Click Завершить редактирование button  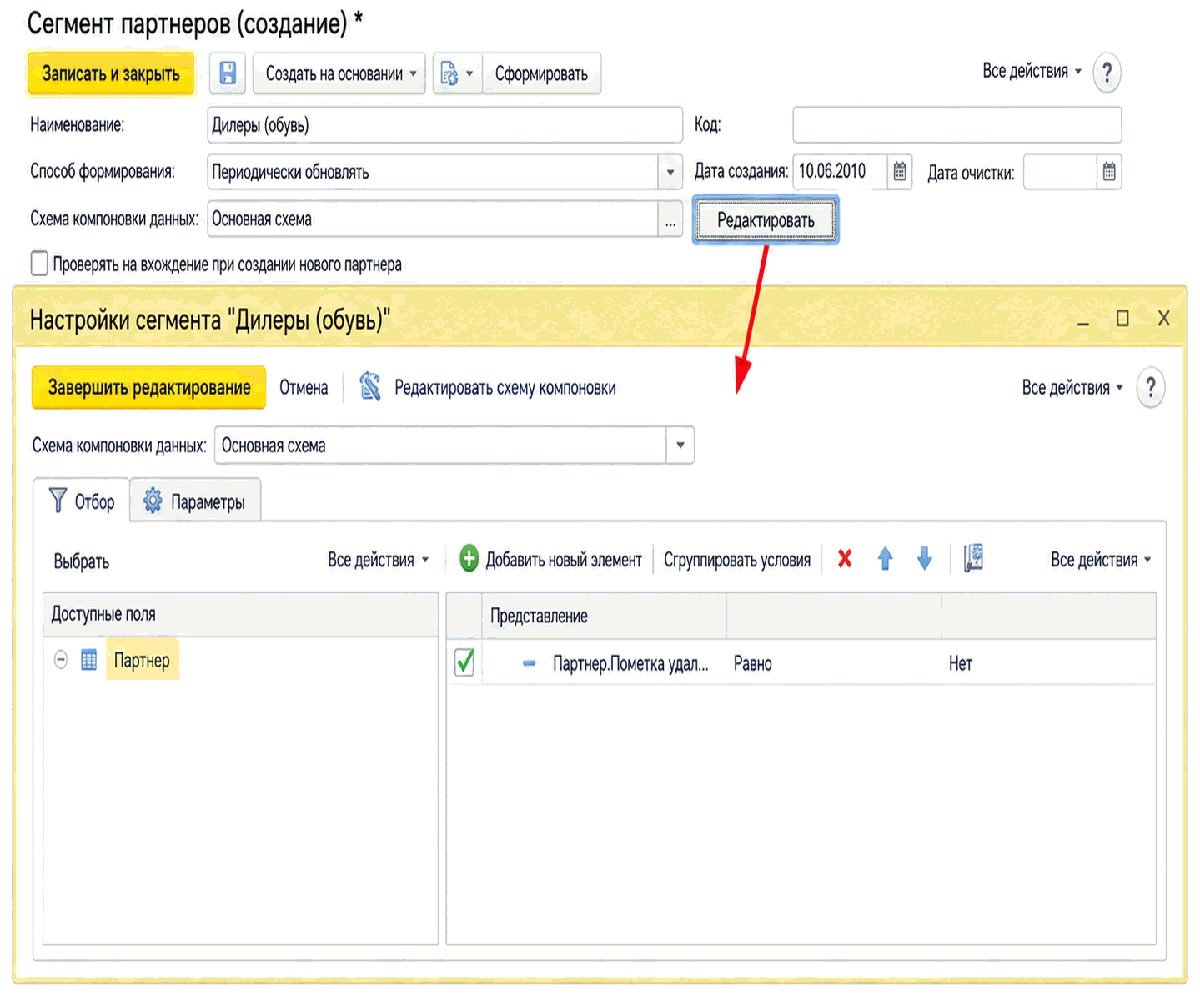pos(149,388)
